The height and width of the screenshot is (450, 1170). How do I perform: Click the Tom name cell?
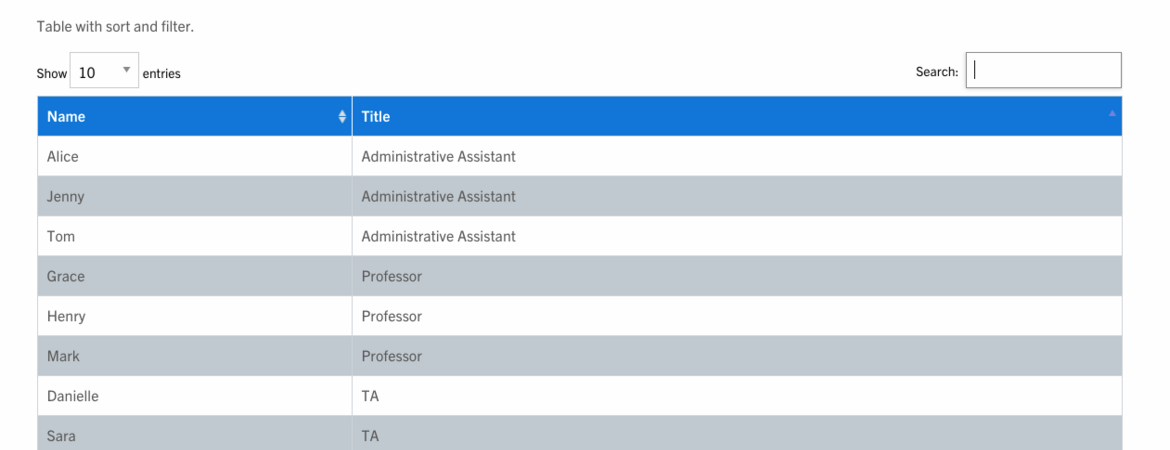(x=61, y=237)
